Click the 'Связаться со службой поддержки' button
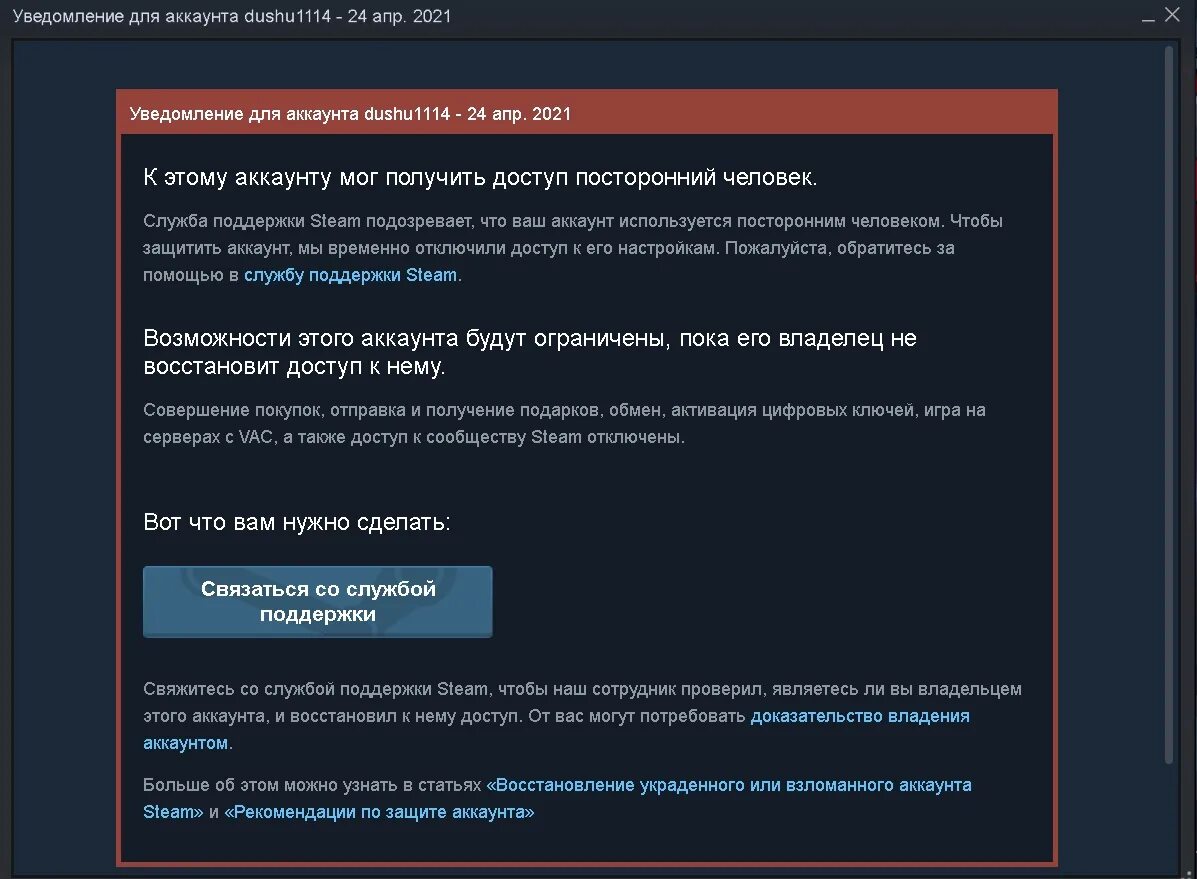This screenshot has height=879, width=1197. coord(318,602)
